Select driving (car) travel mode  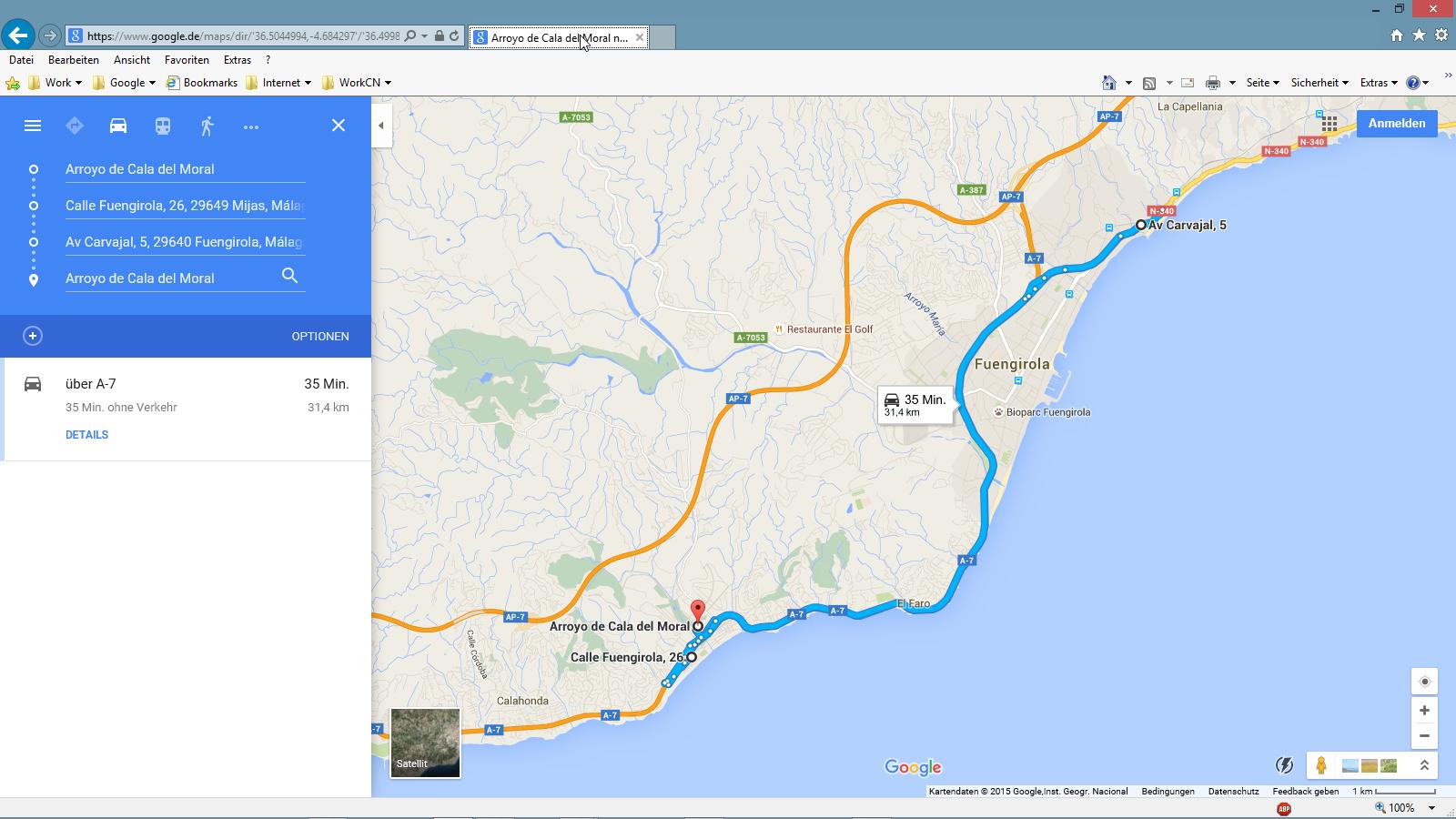(x=118, y=126)
